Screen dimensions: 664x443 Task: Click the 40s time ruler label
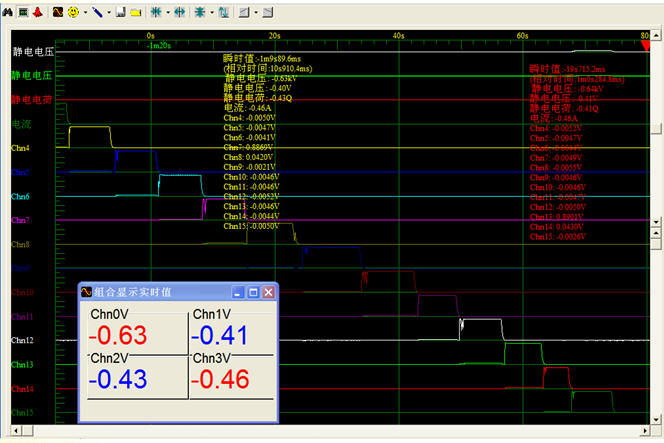398,36
